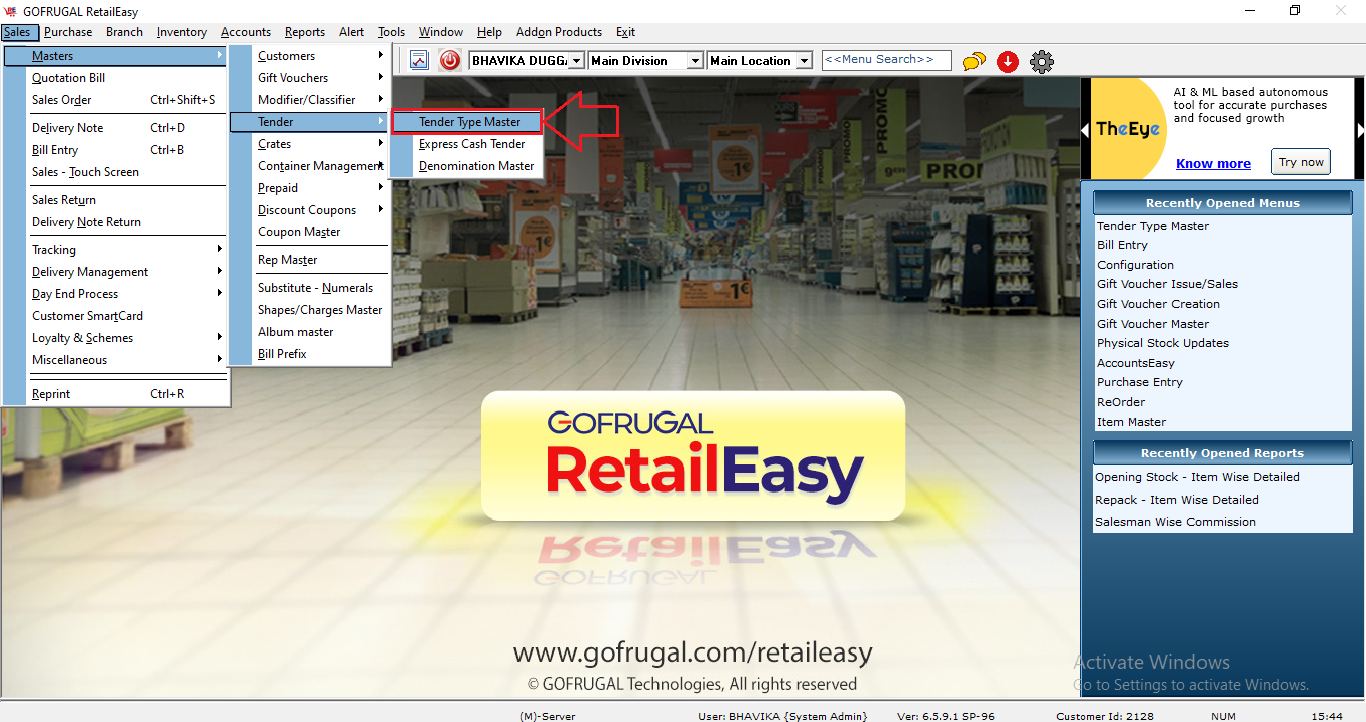Open Repack - Item Wise Detailed report
1366x722 pixels.
1177,500
